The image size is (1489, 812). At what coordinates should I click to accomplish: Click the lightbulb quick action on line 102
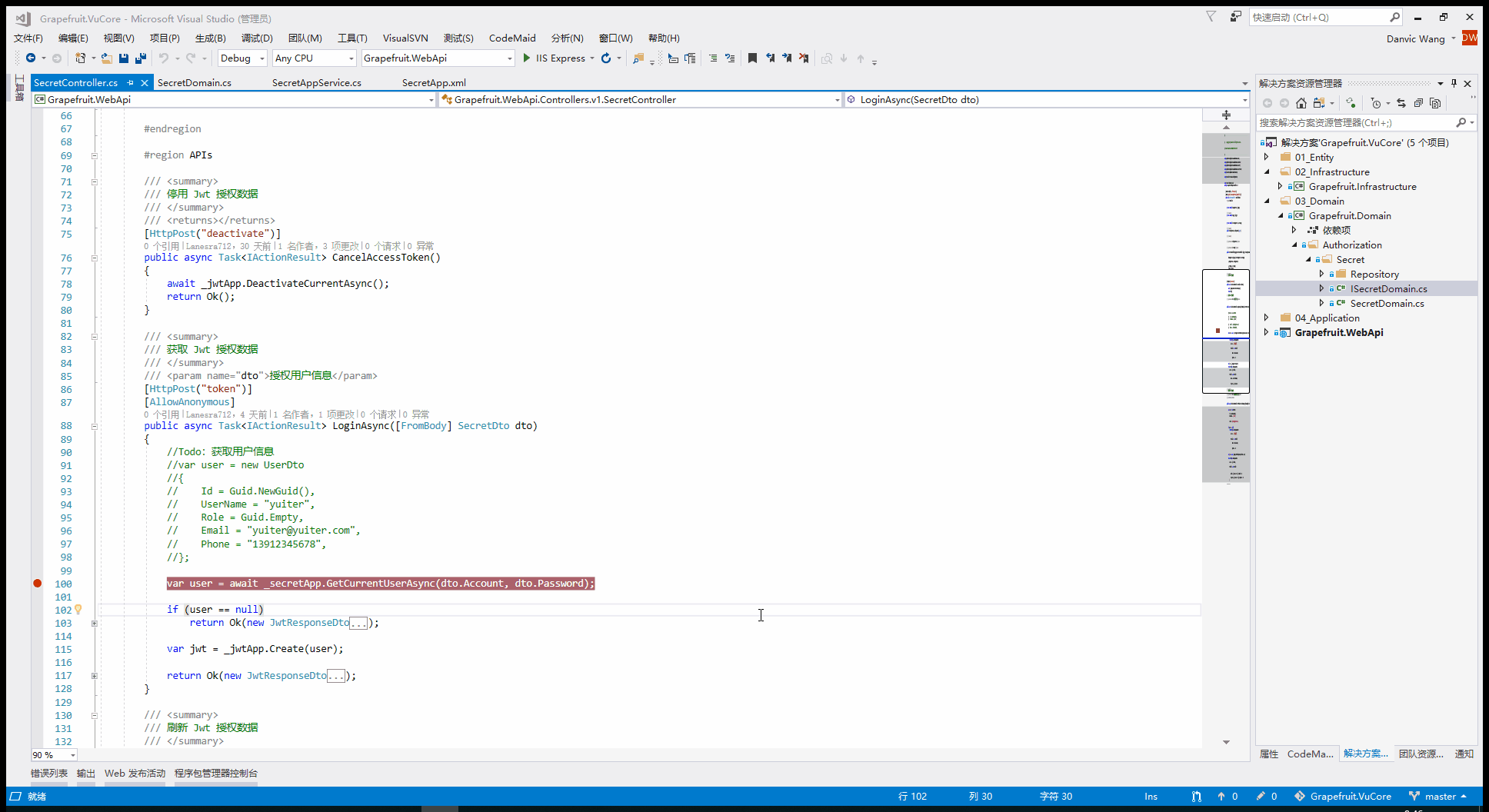click(x=78, y=610)
